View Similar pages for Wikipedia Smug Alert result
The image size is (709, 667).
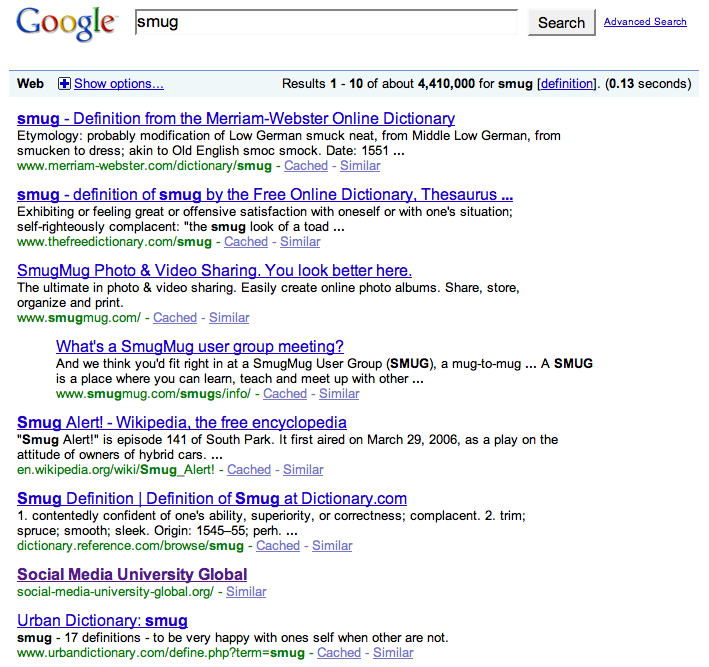303,470
